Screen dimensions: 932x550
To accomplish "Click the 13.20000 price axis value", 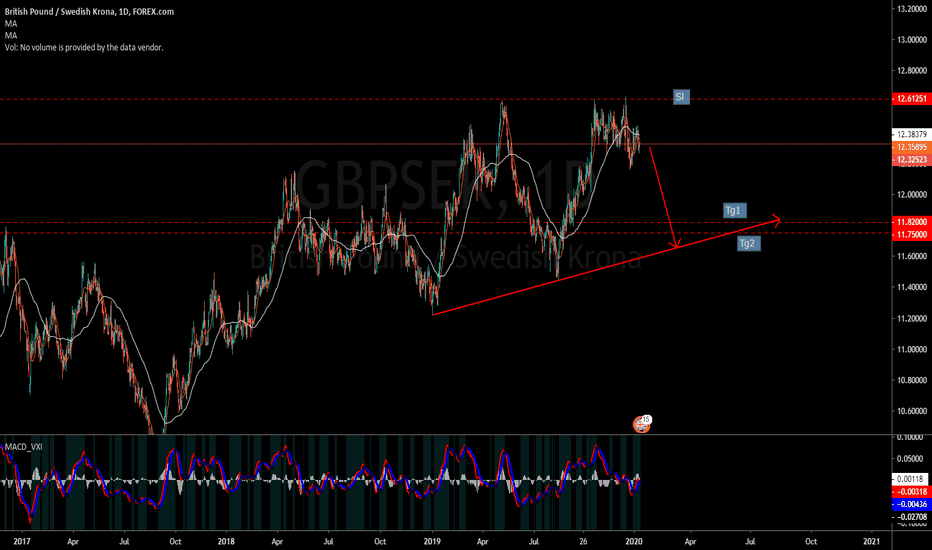I will click(912, 9).
